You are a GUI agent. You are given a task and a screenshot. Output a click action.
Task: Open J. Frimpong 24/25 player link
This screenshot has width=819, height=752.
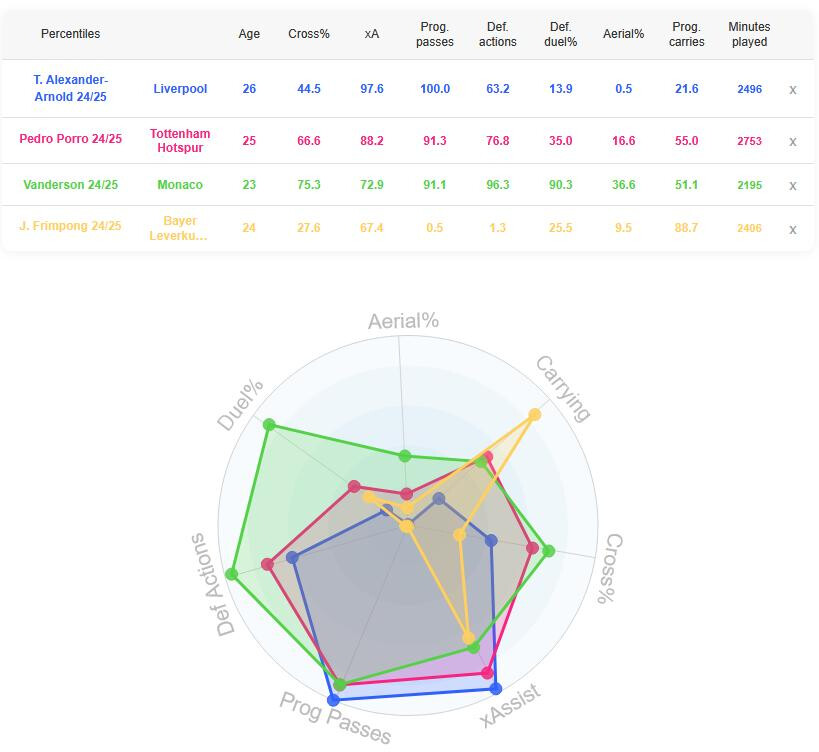[x=71, y=226]
